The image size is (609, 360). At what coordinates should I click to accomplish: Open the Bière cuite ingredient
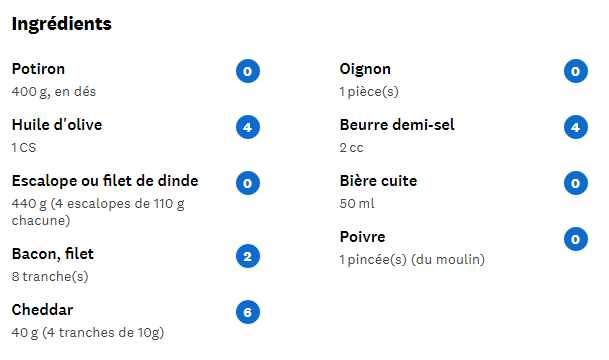(378, 181)
